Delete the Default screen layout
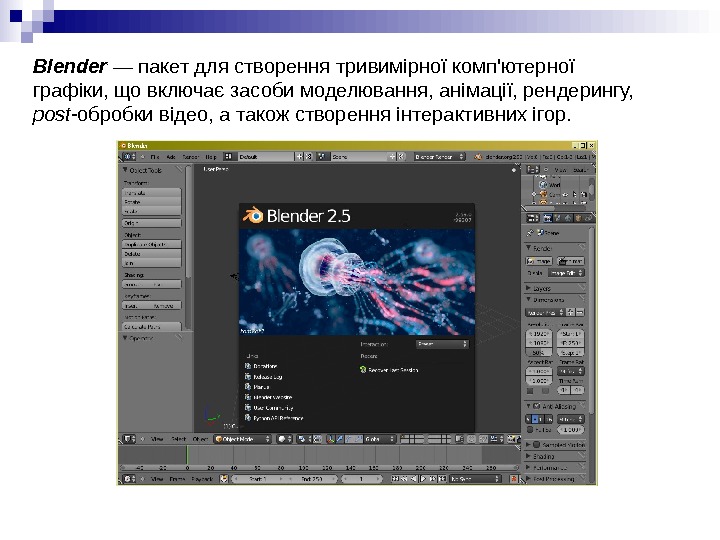Viewport: 720px width, 540px height. click(x=309, y=157)
